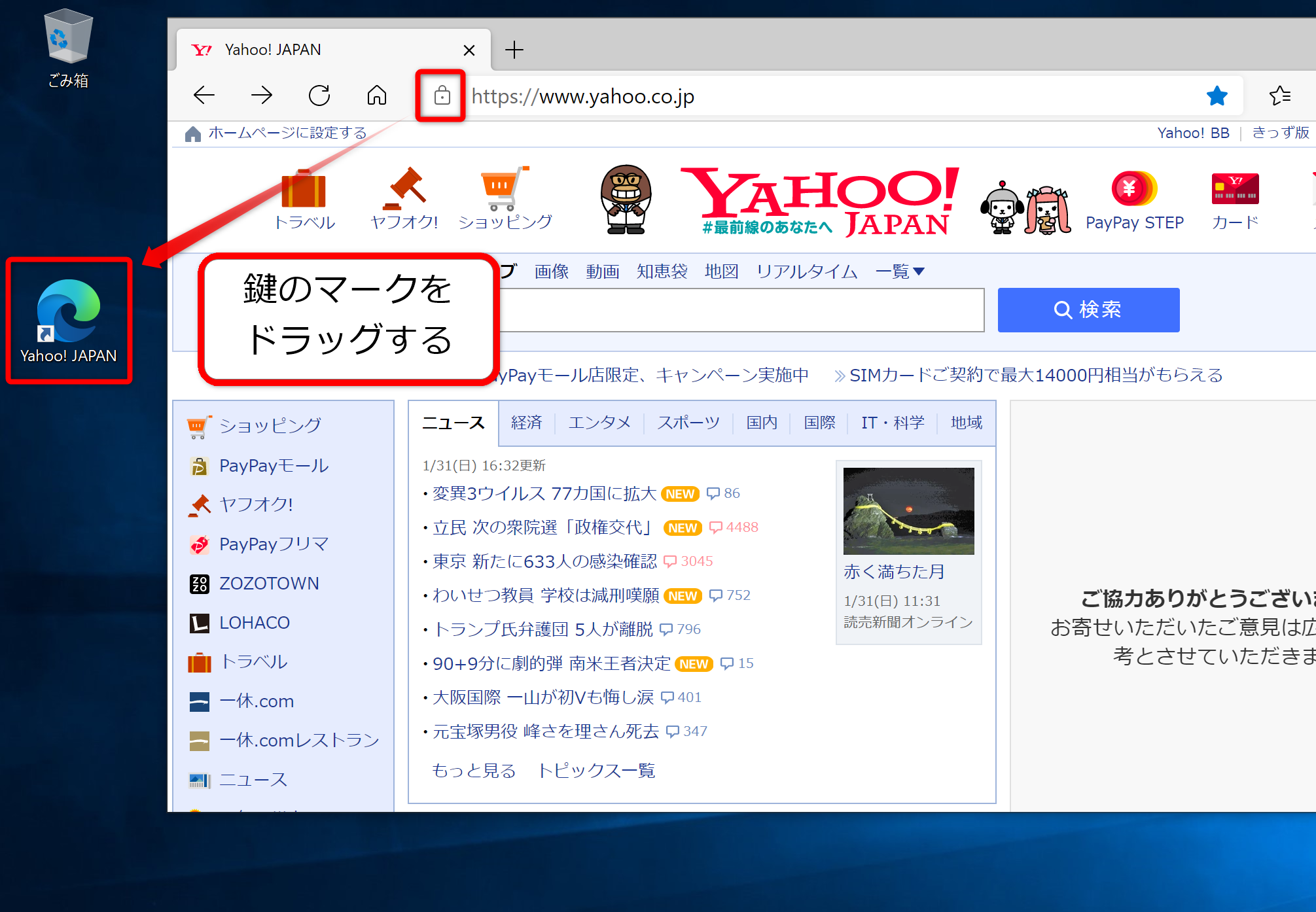Image resolution: width=1316 pixels, height=912 pixels.
Task: Open headline 変異3ウイルス 77カ国に拡大
Action: coord(544,493)
